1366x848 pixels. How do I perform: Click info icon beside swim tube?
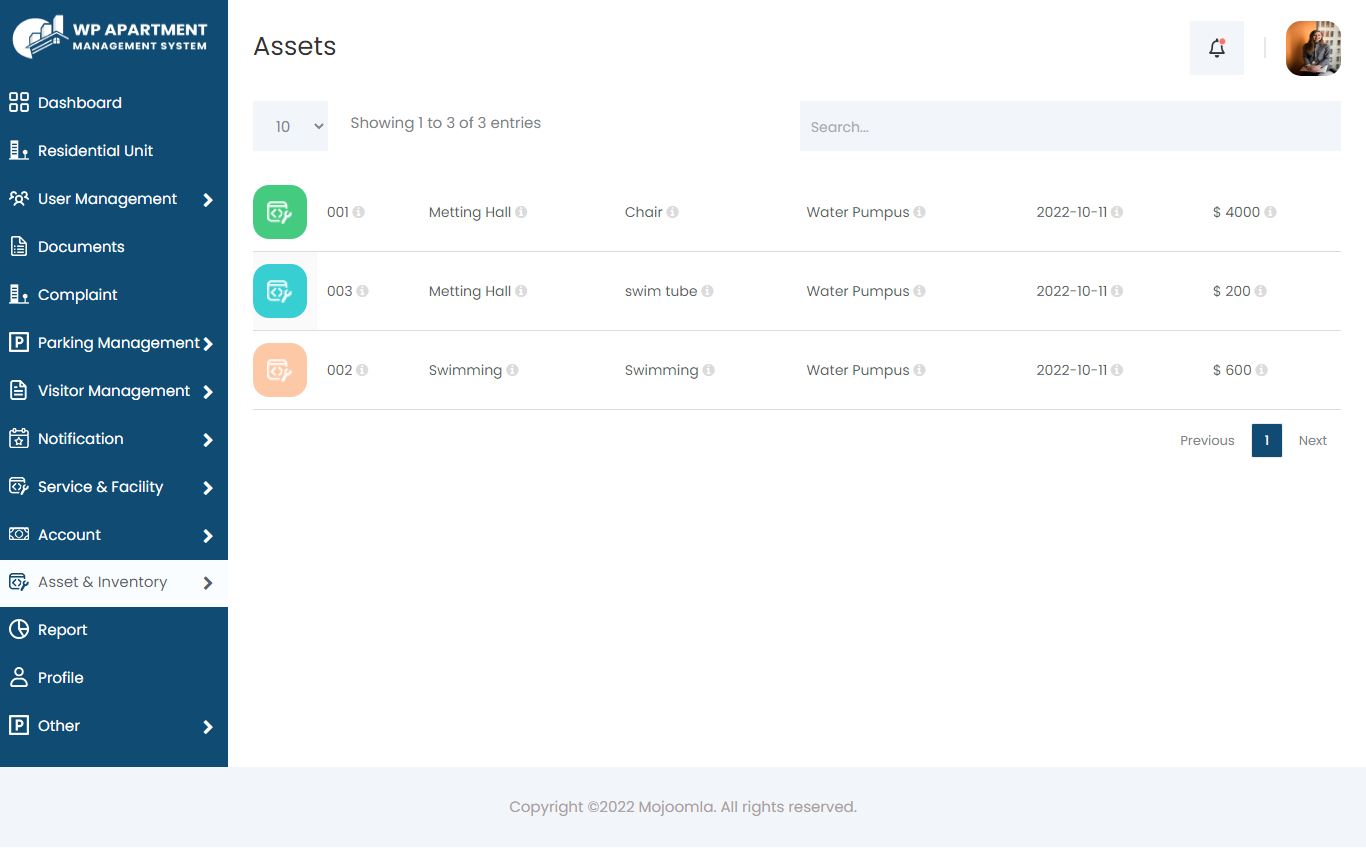[x=707, y=291]
